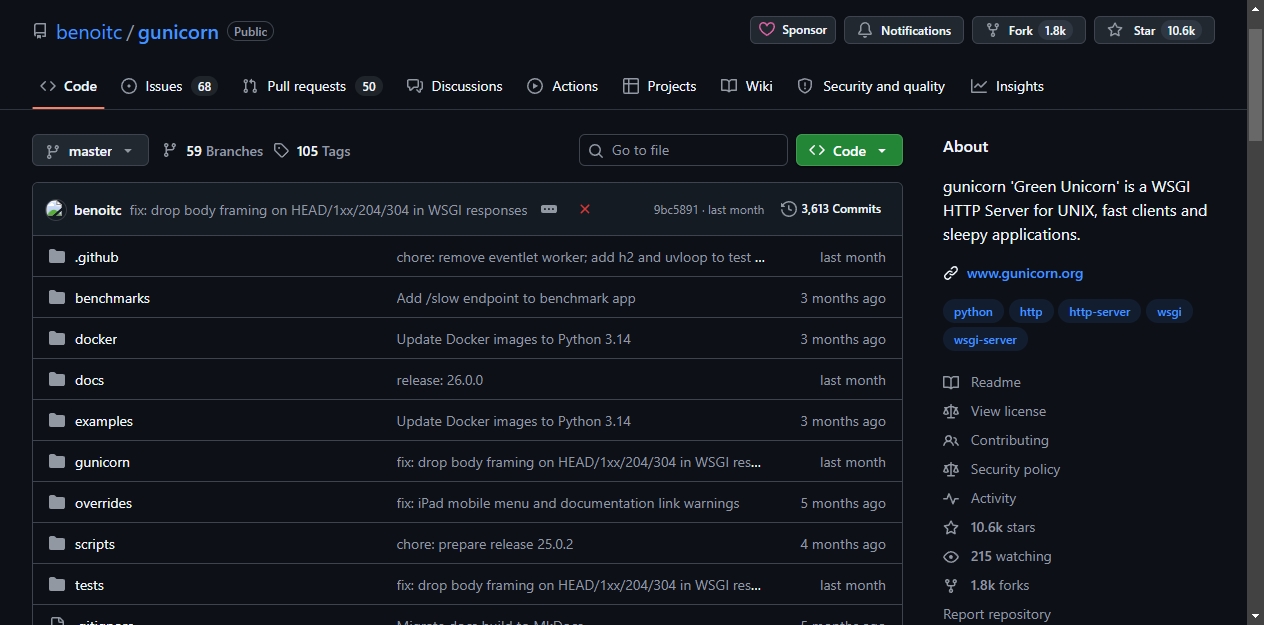Open the Pull requests tab
Screen dimensions: 1264x625
(312, 86)
